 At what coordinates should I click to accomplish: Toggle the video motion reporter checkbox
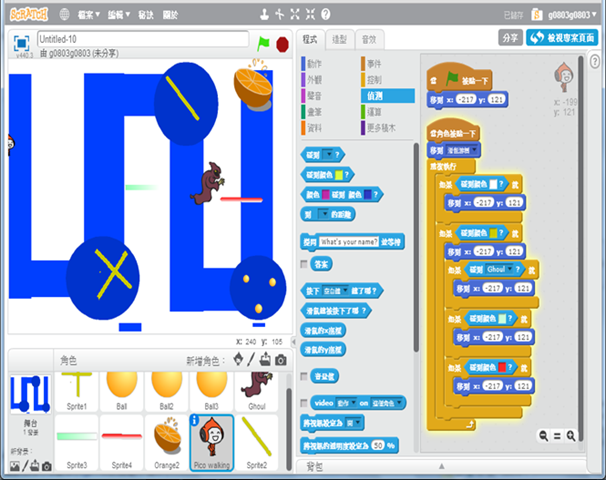pos(304,403)
